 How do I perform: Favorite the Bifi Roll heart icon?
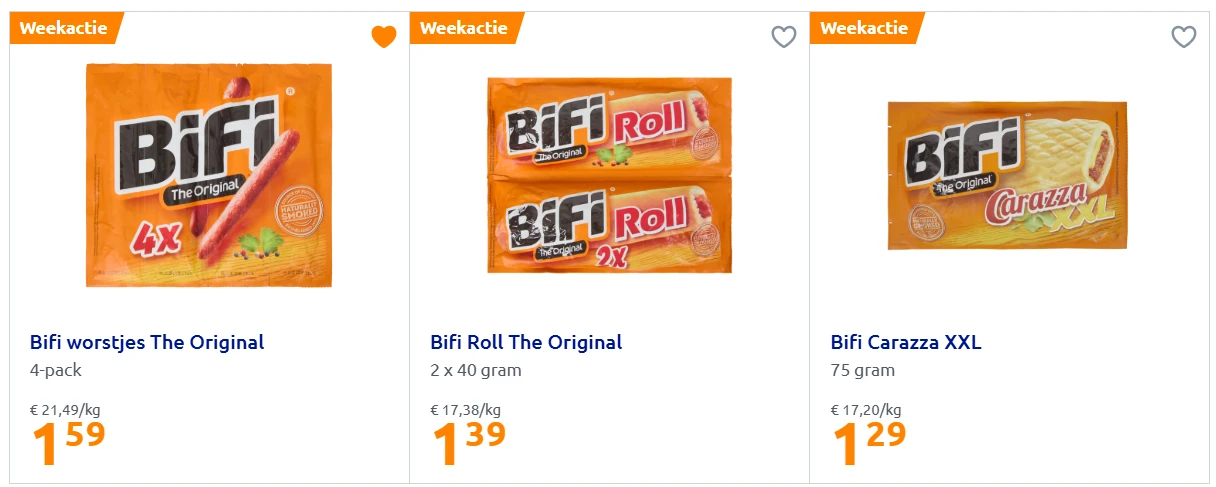pyautogui.click(x=784, y=37)
